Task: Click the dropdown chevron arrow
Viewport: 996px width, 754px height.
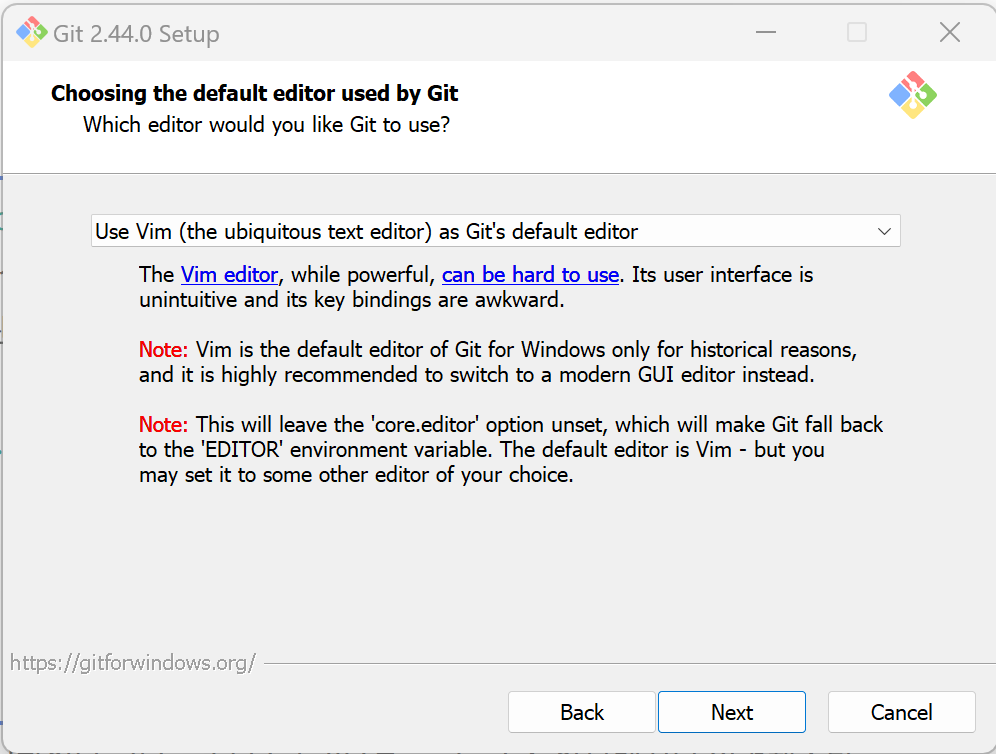Action: pyautogui.click(x=884, y=231)
